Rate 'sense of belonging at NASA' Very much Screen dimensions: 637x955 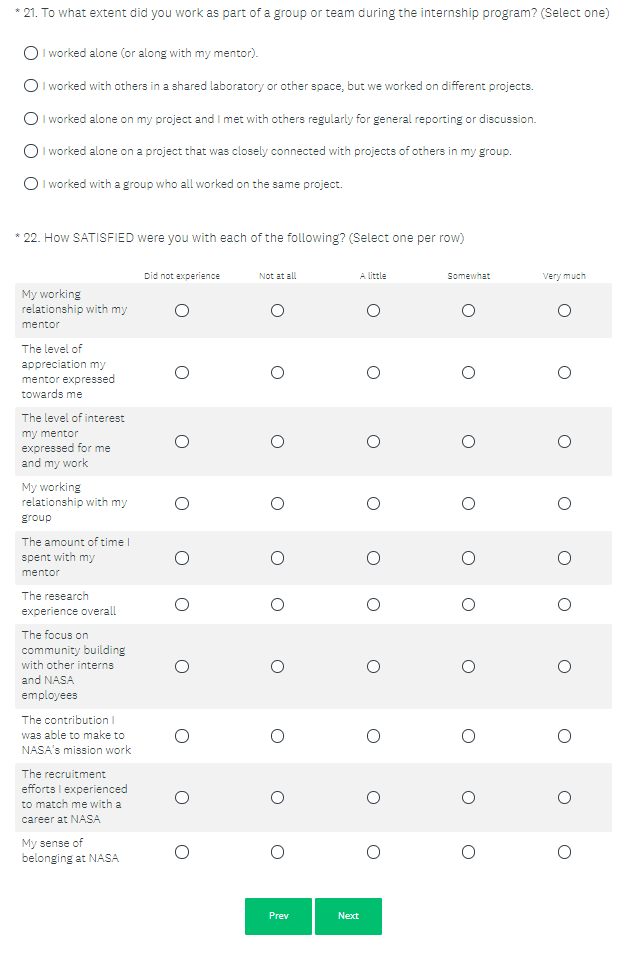click(564, 852)
